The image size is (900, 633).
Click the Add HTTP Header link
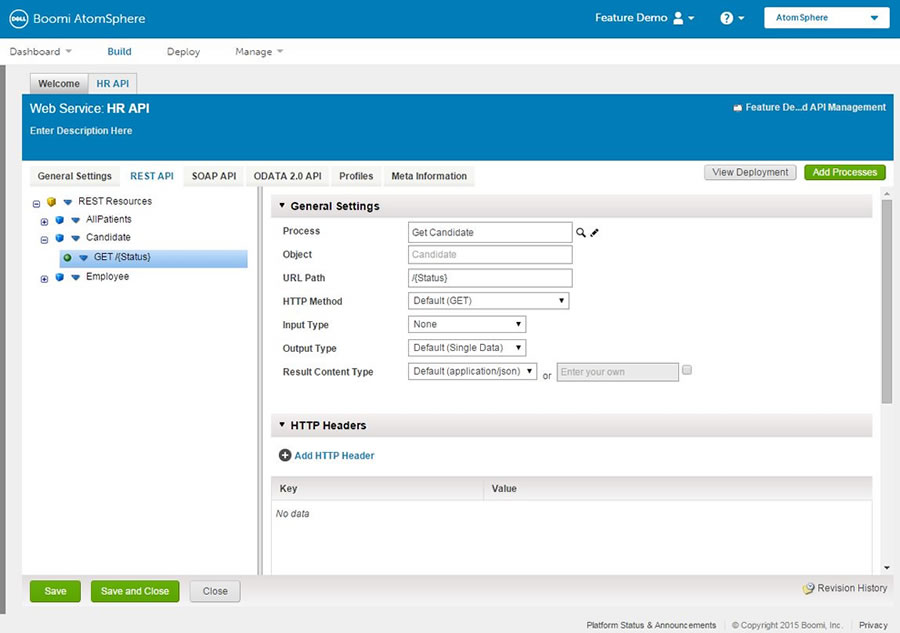coord(334,456)
